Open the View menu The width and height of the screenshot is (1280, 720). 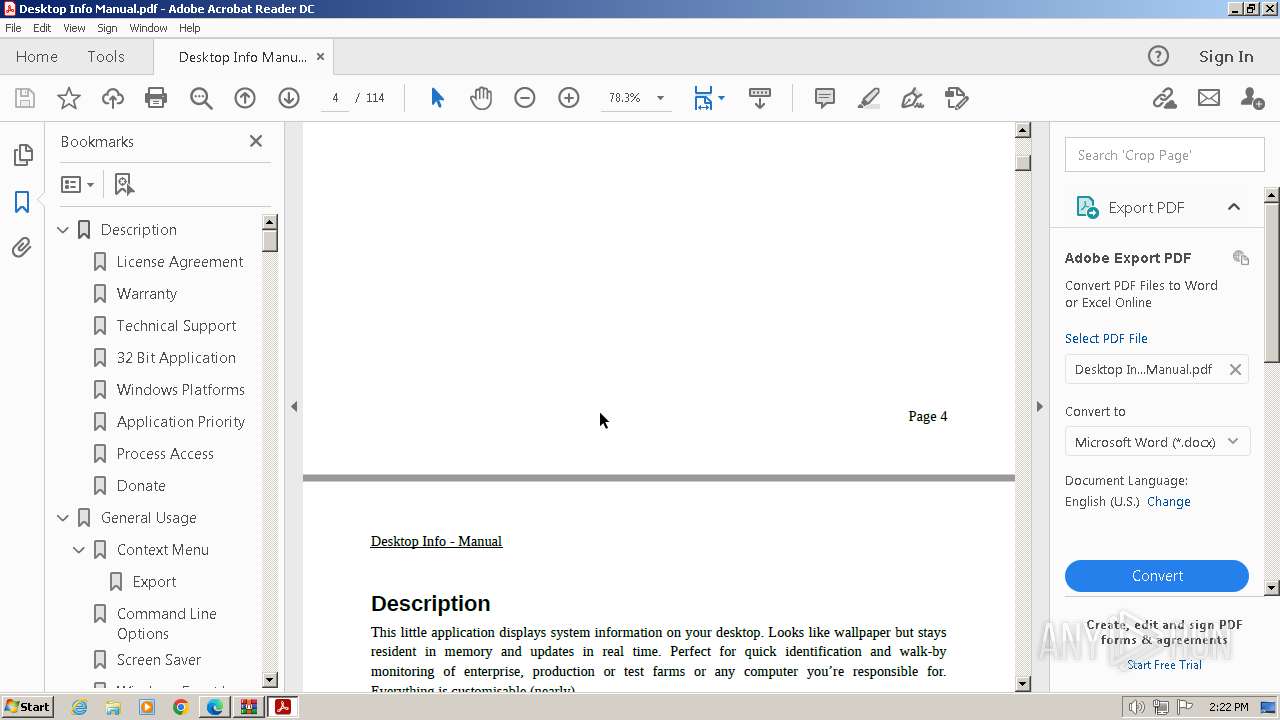tap(74, 28)
